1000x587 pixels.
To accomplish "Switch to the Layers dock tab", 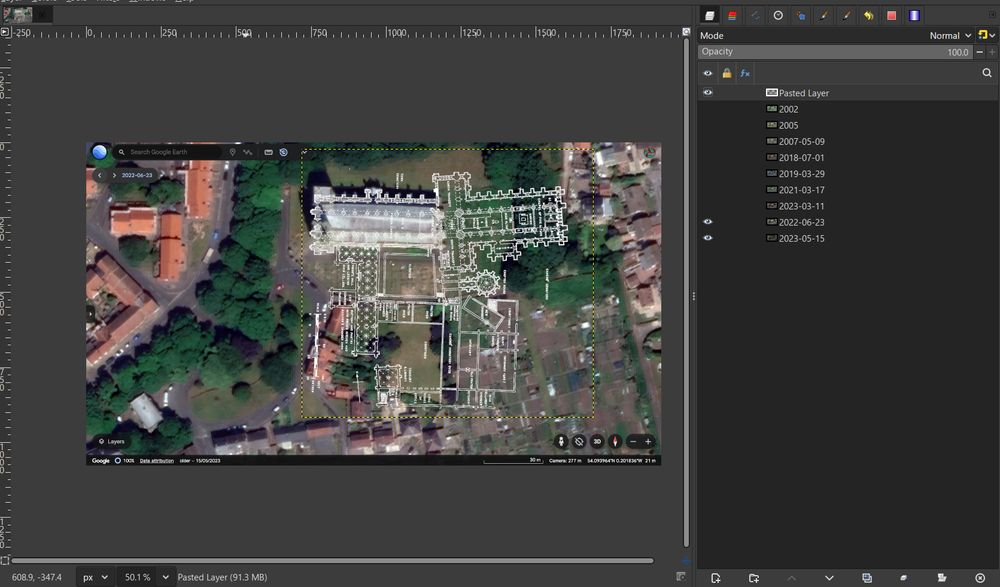I will (x=709, y=15).
